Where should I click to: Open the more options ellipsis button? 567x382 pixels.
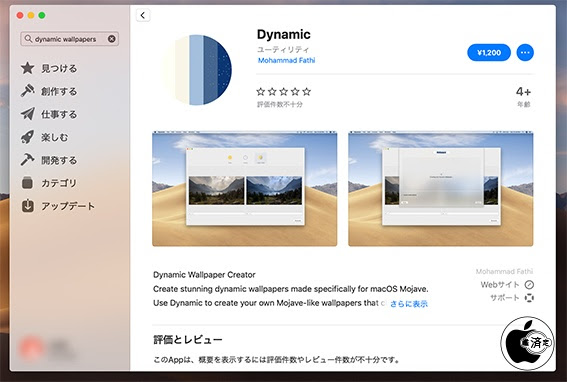[x=525, y=52]
